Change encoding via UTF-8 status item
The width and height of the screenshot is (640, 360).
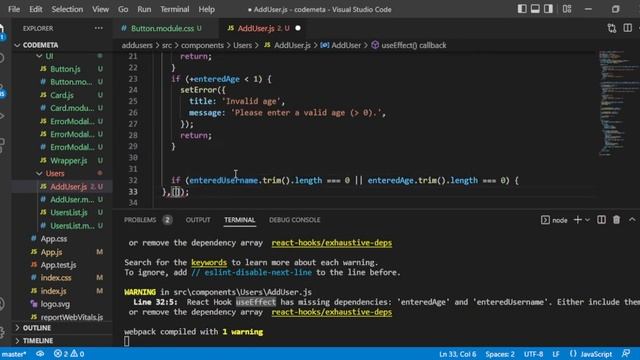pos(533,354)
